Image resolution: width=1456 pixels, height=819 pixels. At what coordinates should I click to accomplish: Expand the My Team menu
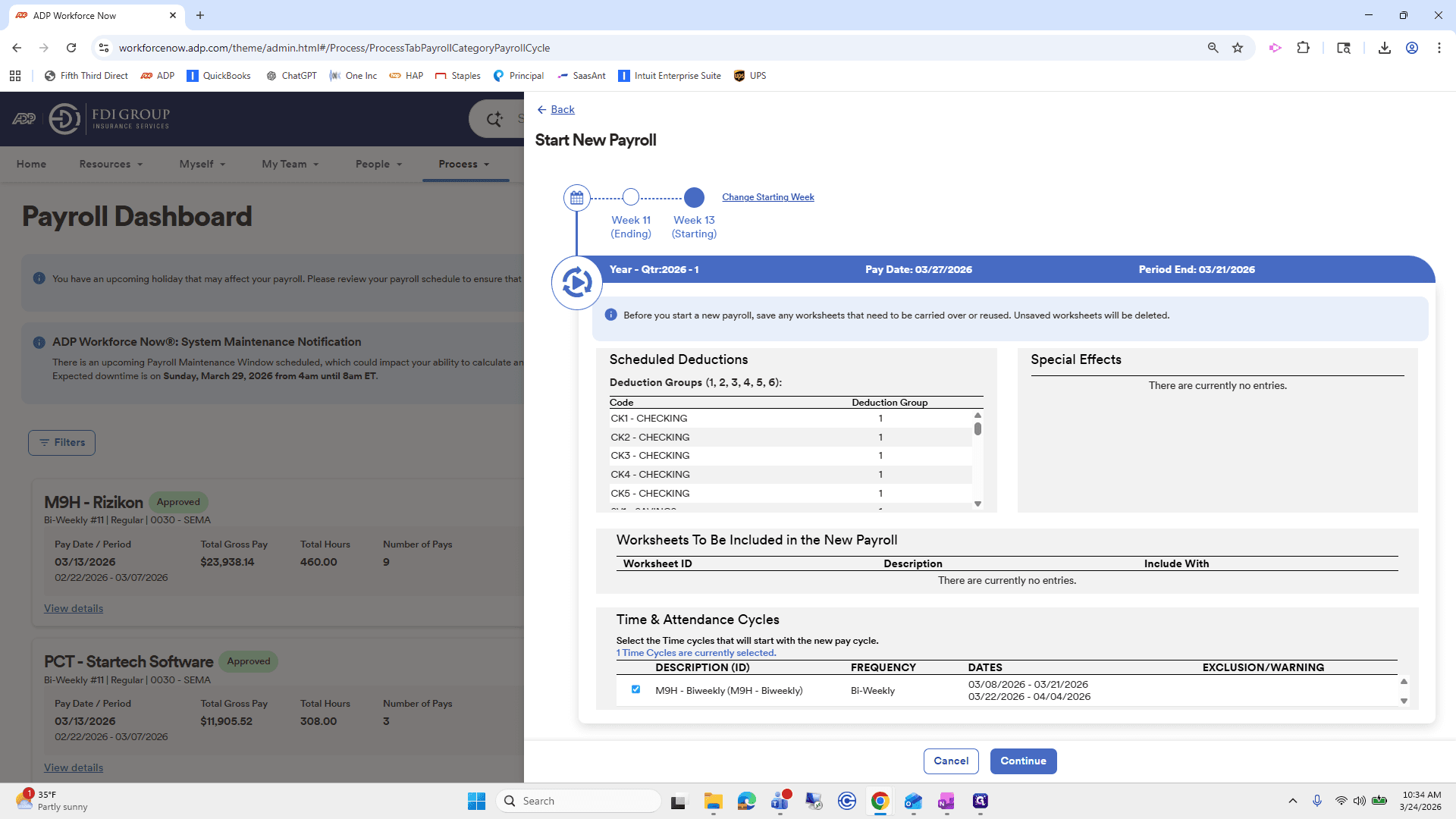pos(290,164)
